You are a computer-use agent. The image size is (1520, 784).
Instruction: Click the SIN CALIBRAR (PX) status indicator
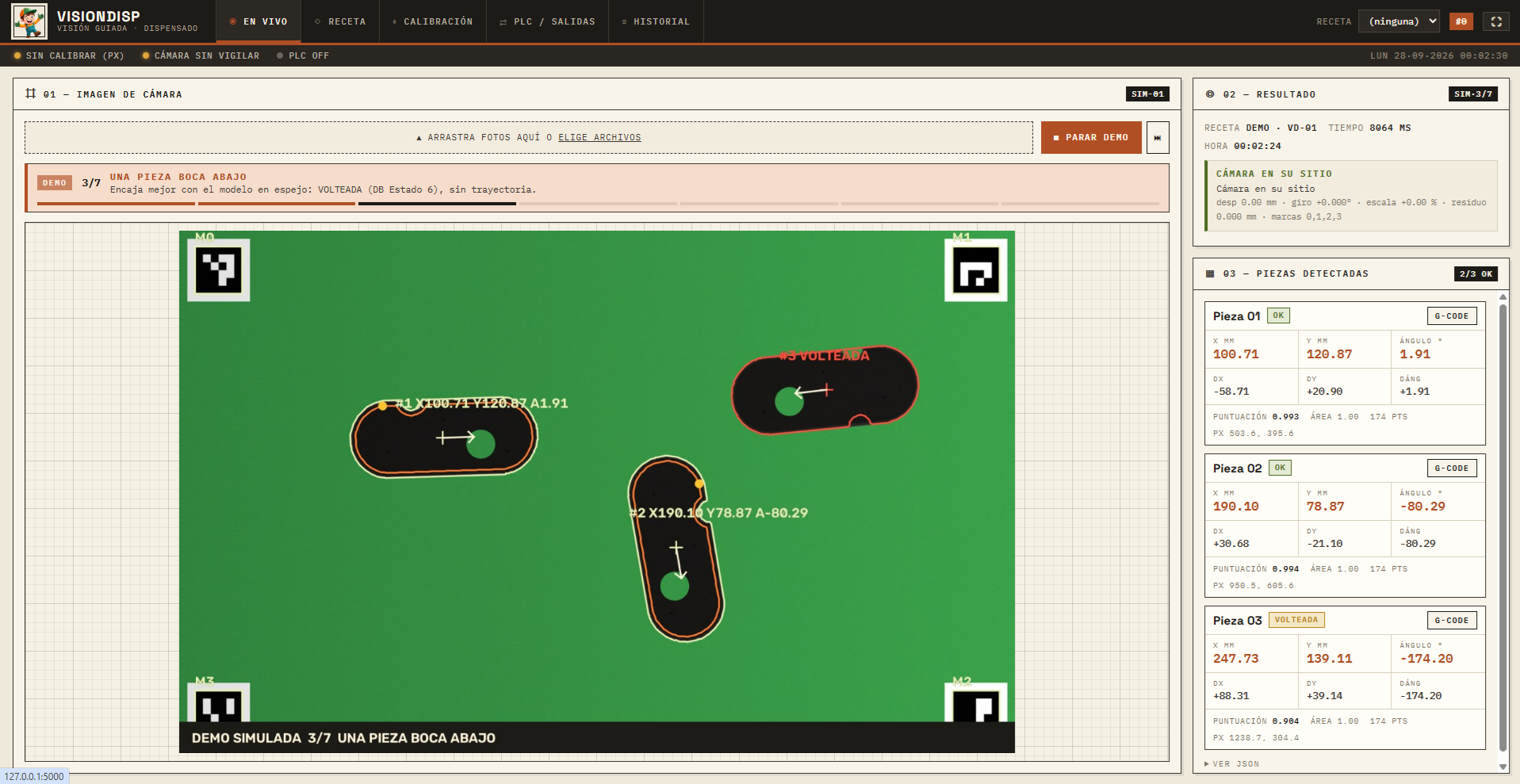point(69,55)
